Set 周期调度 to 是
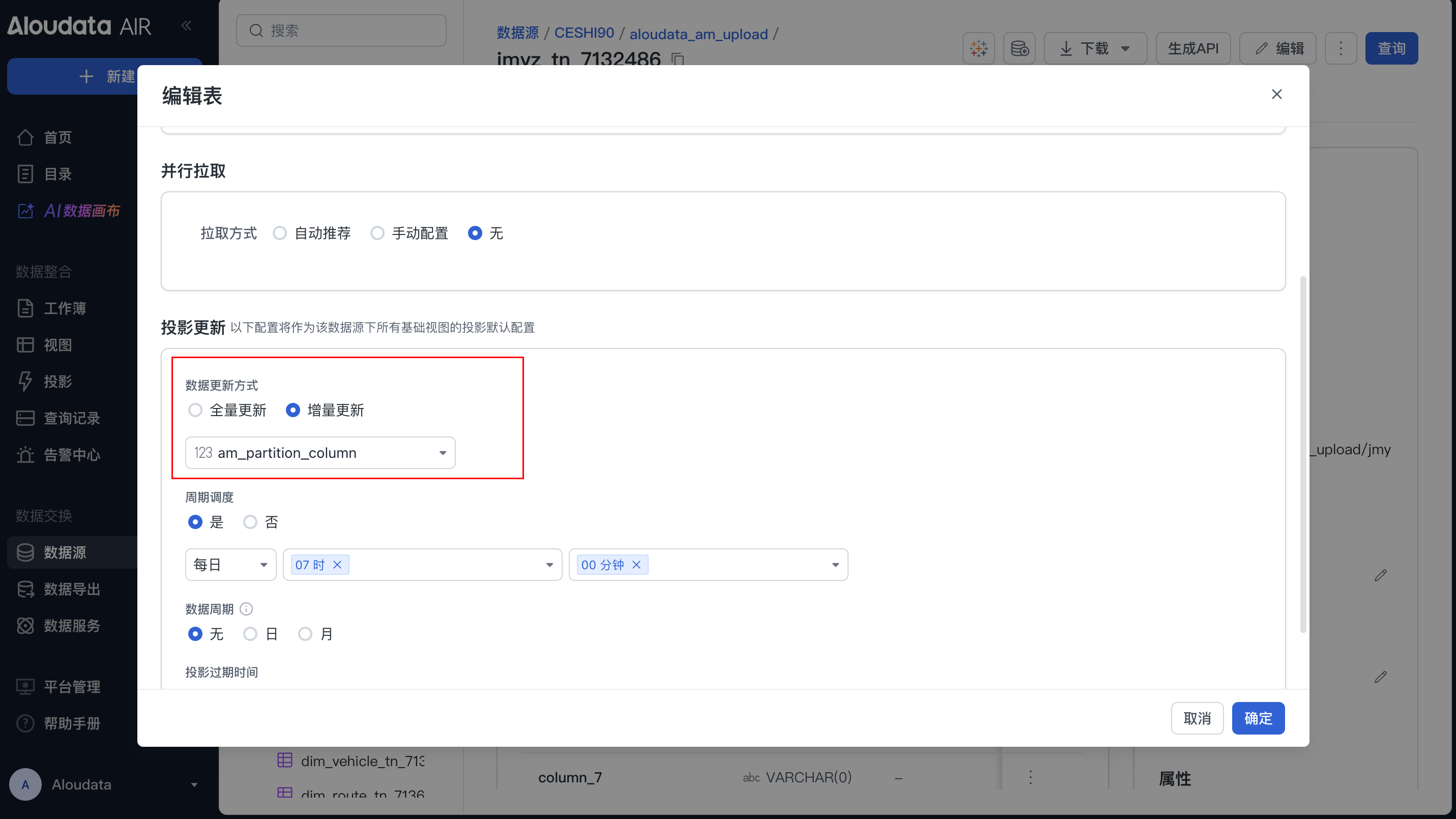This screenshot has height=819, width=1456. [x=195, y=522]
